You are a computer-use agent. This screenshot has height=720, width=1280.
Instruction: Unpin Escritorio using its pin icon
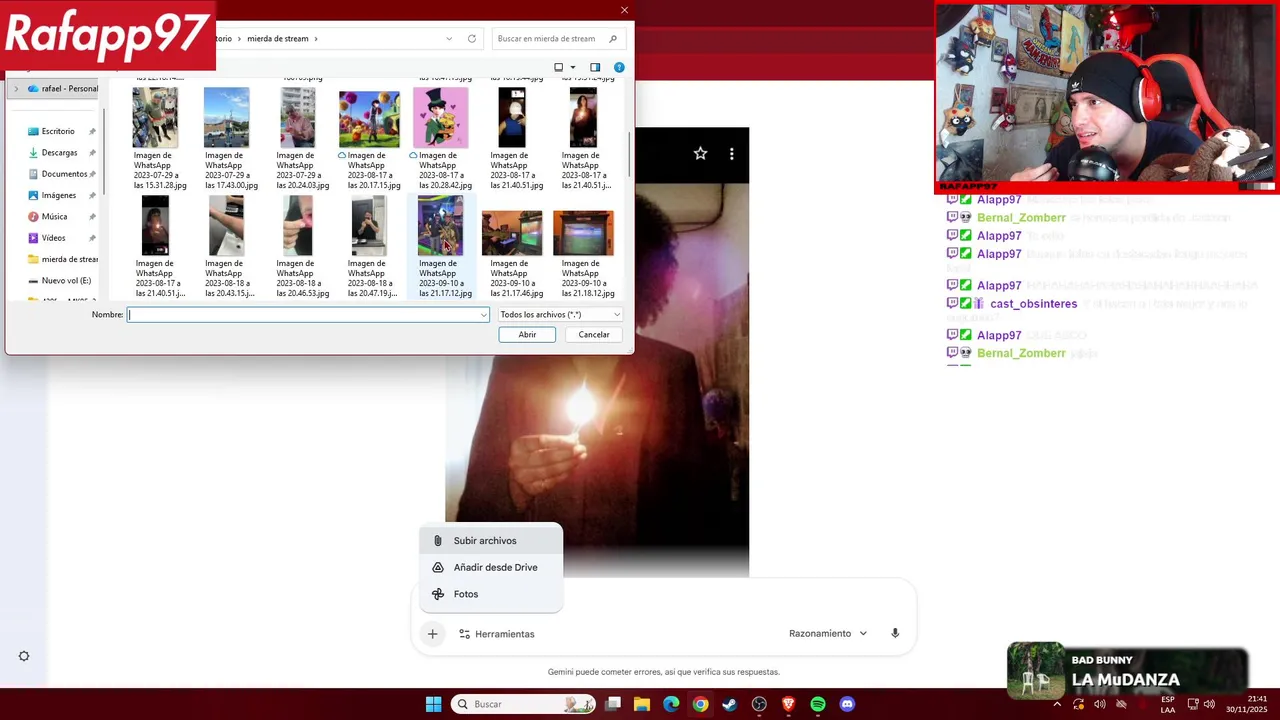(x=92, y=131)
